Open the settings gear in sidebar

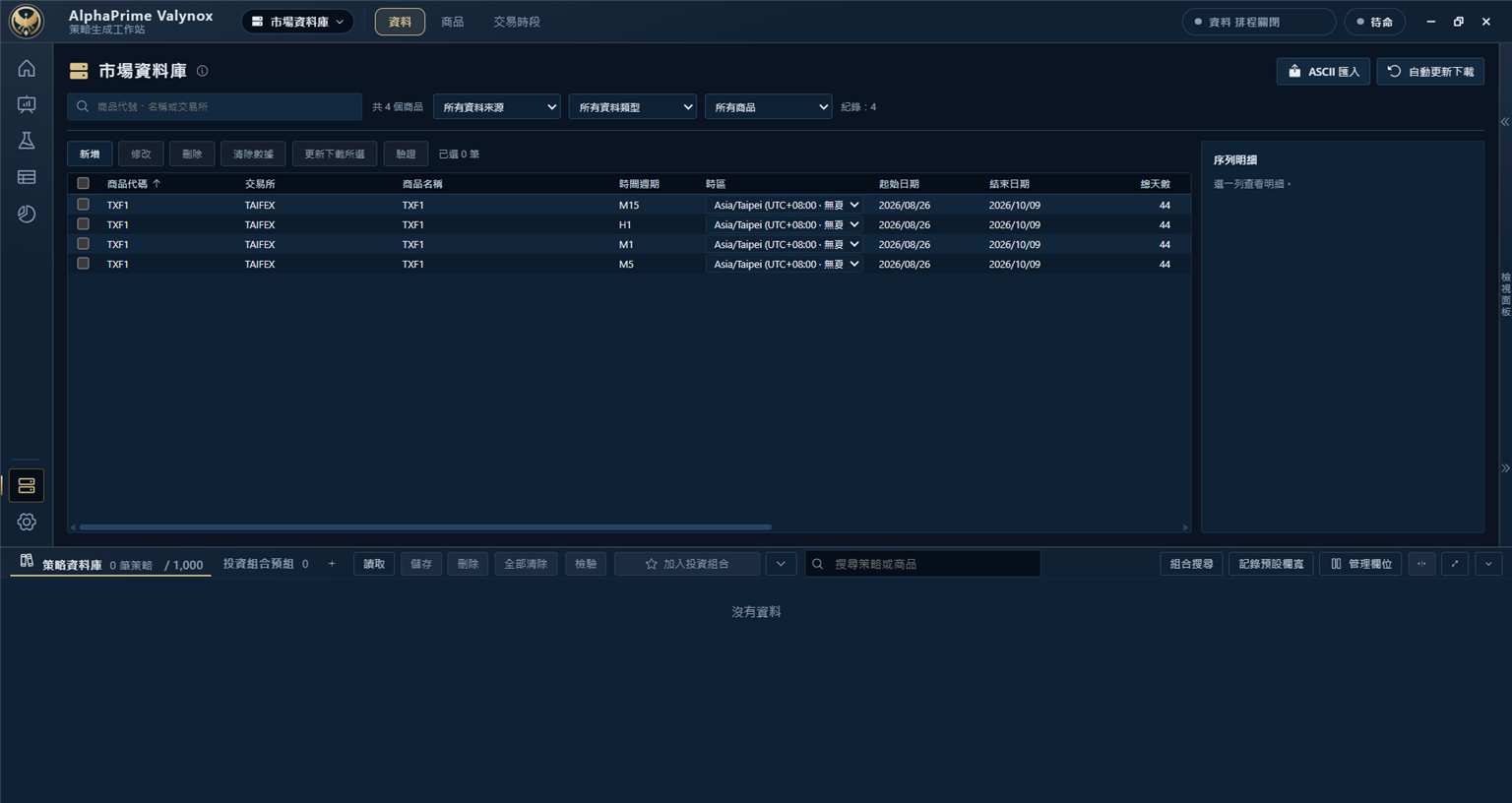[x=27, y=523]
